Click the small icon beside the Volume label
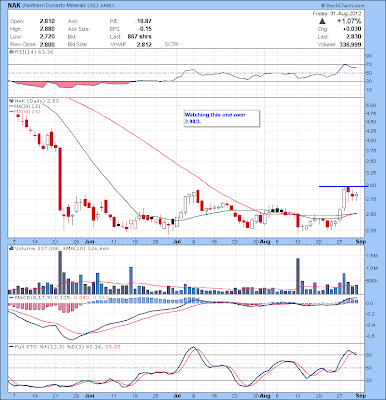The image size is (386, 400). pos(11,248)
